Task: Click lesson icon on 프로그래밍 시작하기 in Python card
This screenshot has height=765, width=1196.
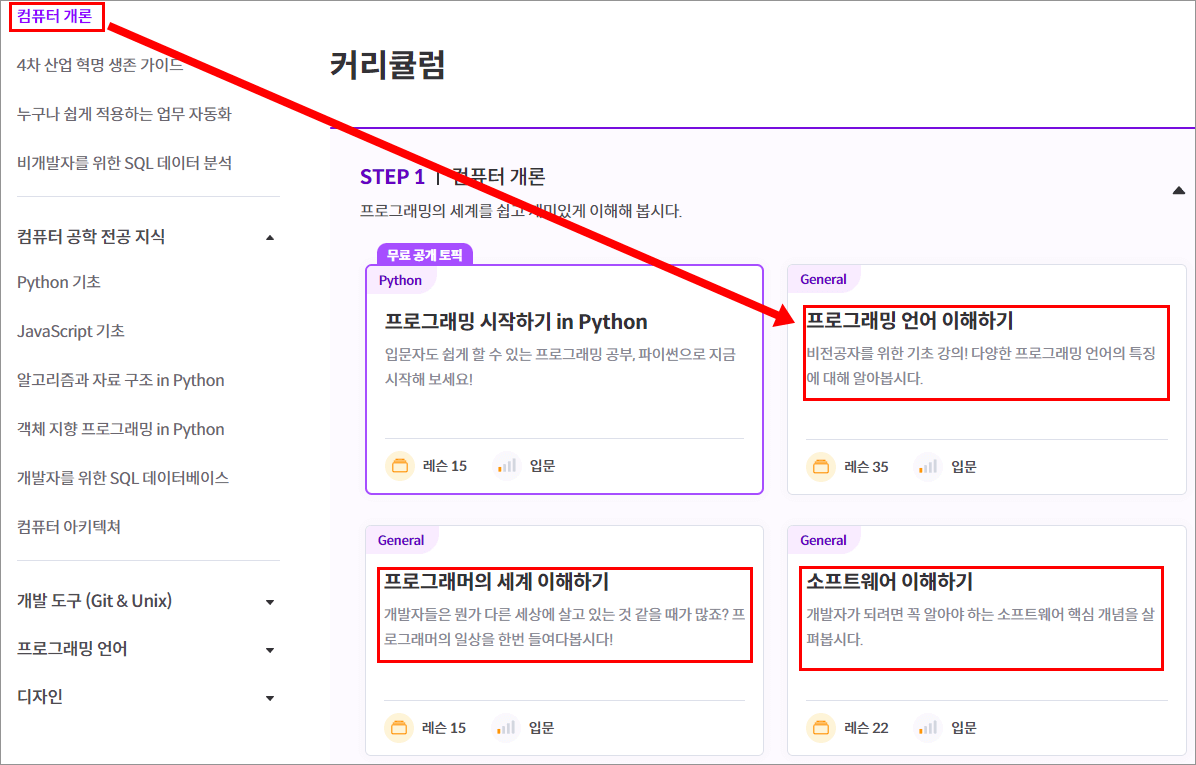Action: click(x=400, y=466)
